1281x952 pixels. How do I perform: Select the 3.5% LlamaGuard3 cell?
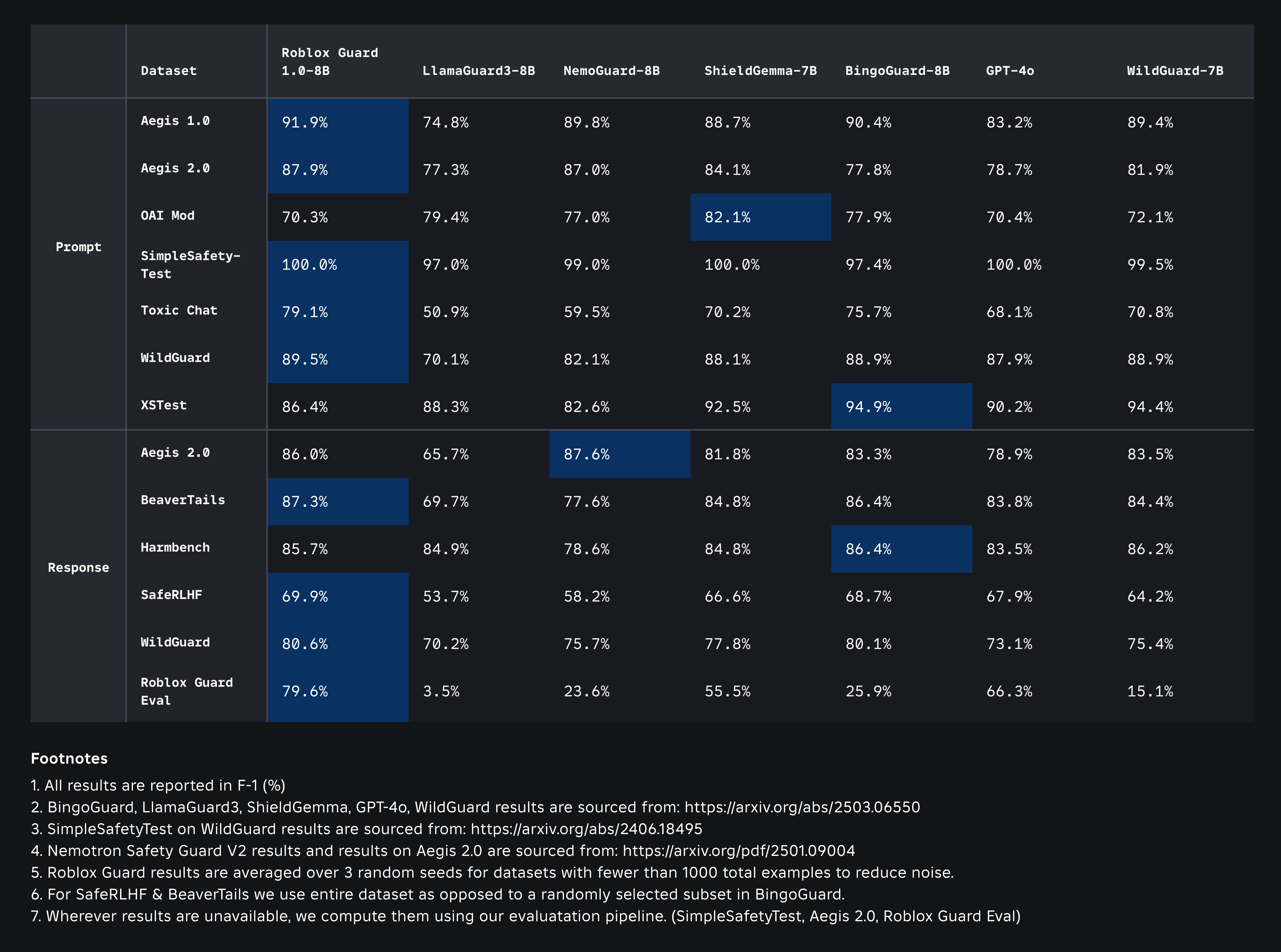[441, 691]
